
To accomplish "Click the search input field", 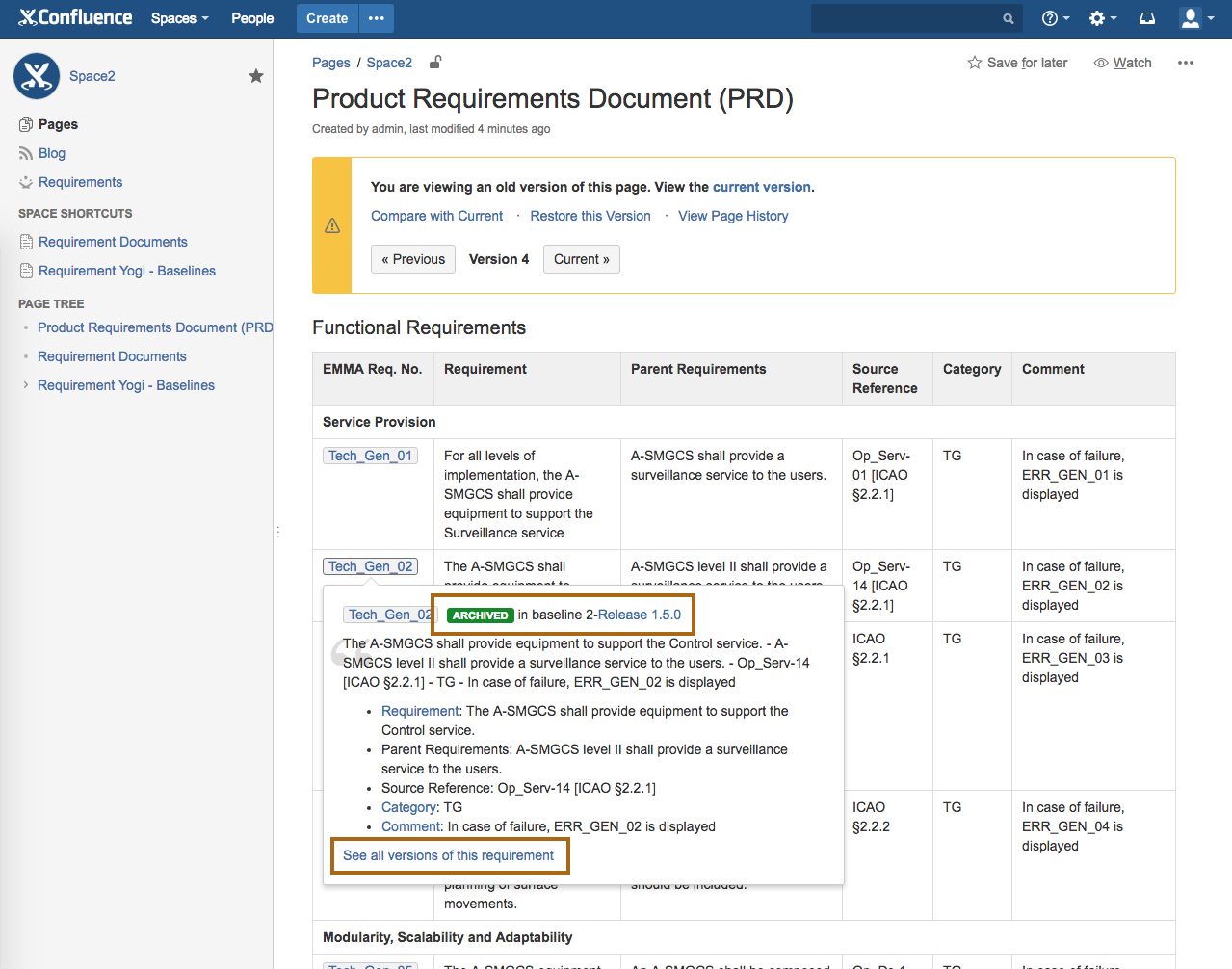I will (x=905, y=18).
